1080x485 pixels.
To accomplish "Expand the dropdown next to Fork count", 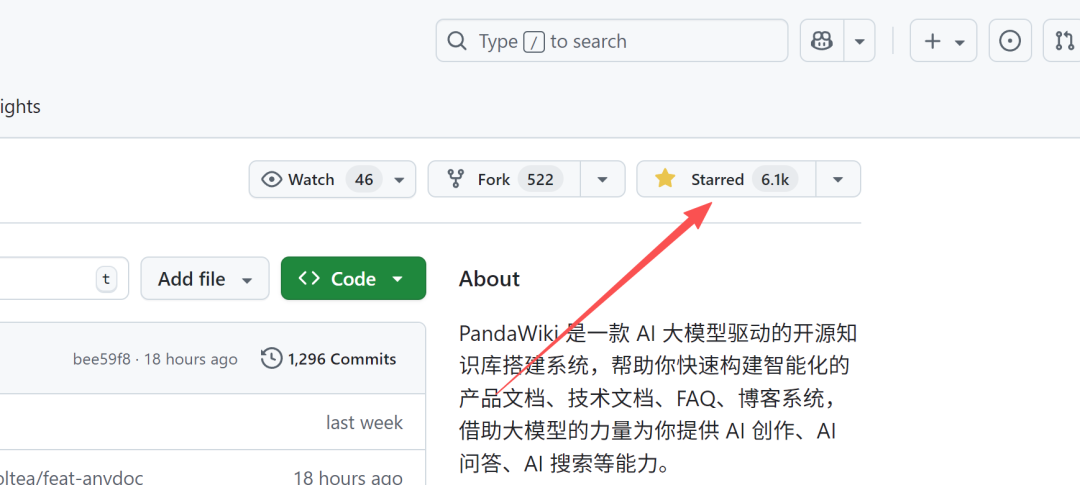I will point(602,179).
